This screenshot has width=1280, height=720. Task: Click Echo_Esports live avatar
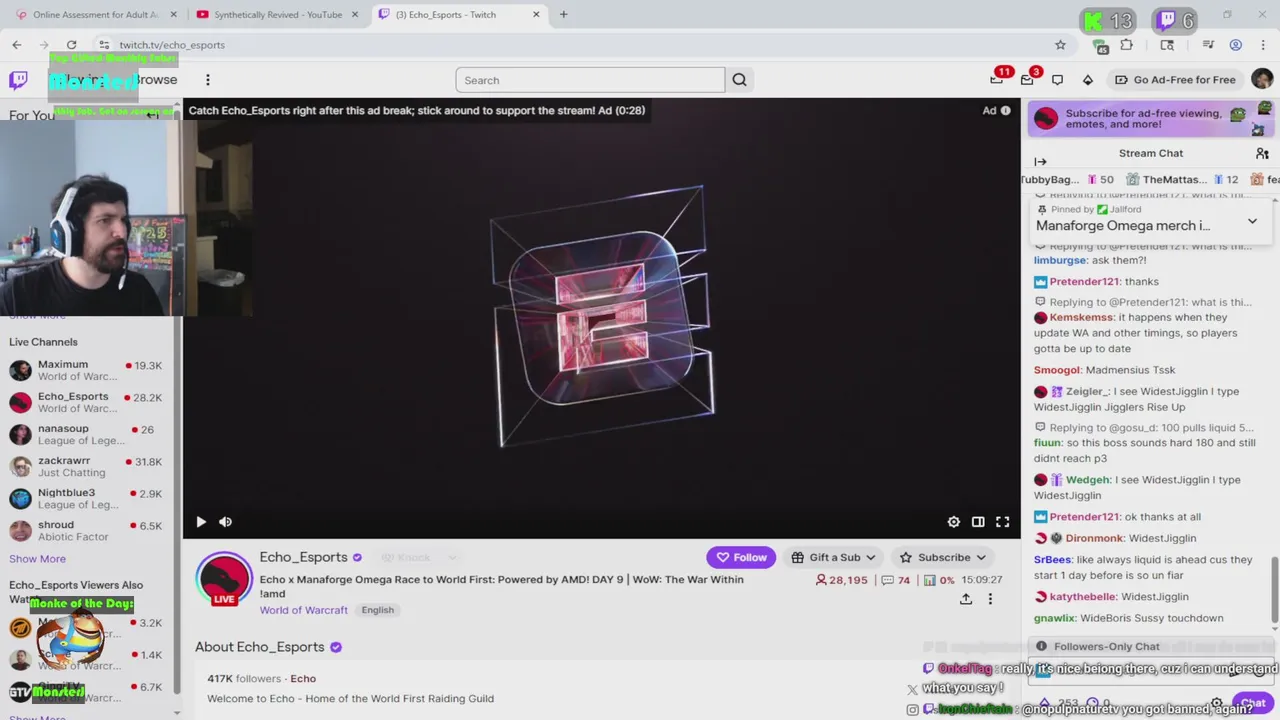click(224, 580)
